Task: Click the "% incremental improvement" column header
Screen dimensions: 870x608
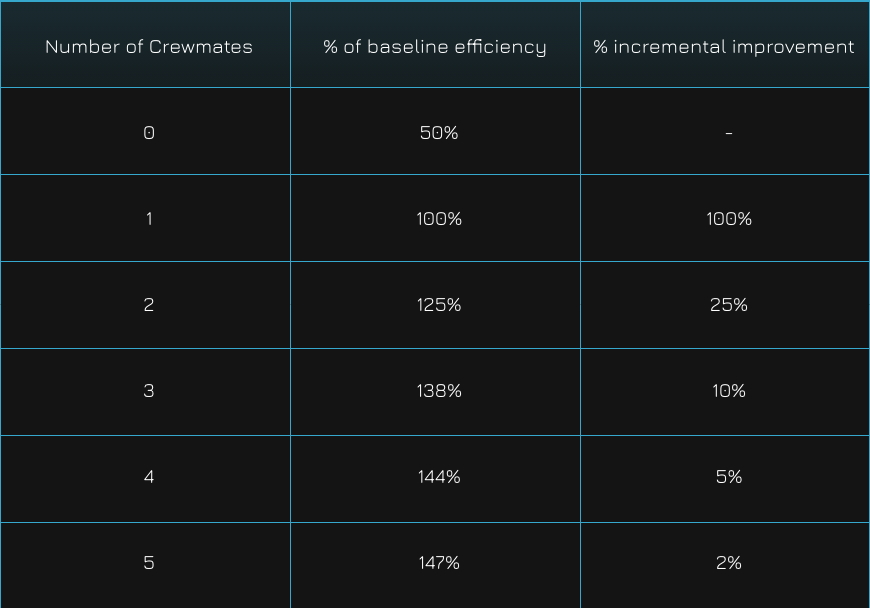Action: (x=724, y=47)
